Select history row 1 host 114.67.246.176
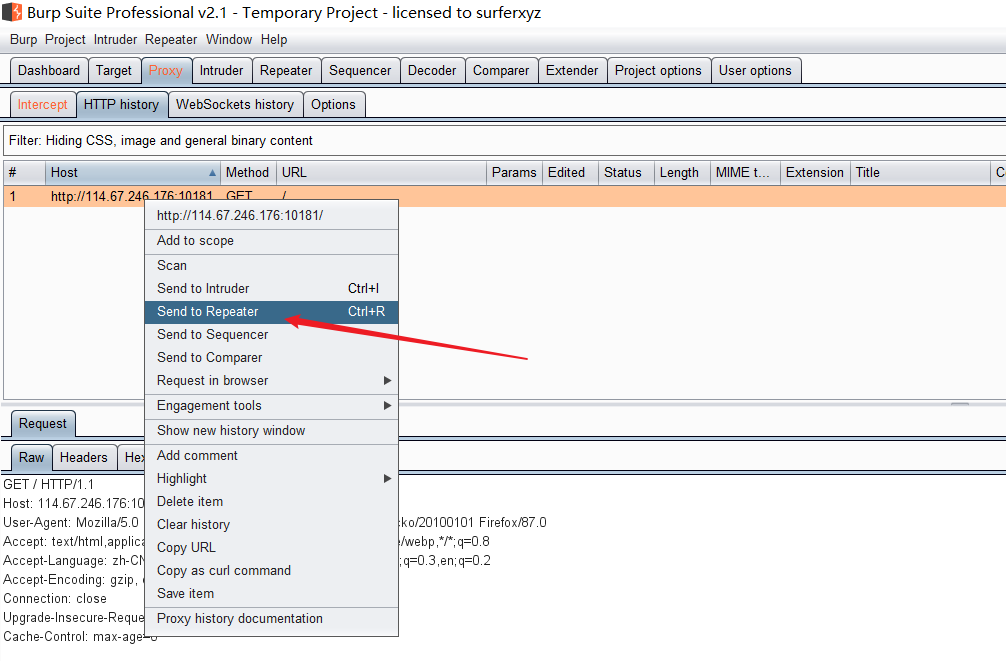The image size is (1006, 661). (x=504, y=196)
